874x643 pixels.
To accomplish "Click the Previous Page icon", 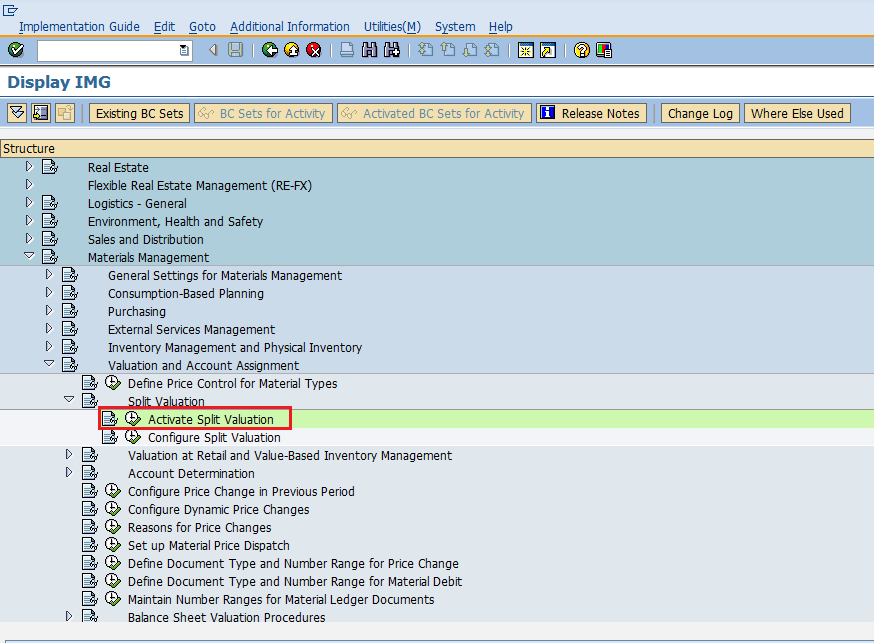I will (x=448, y=50).
